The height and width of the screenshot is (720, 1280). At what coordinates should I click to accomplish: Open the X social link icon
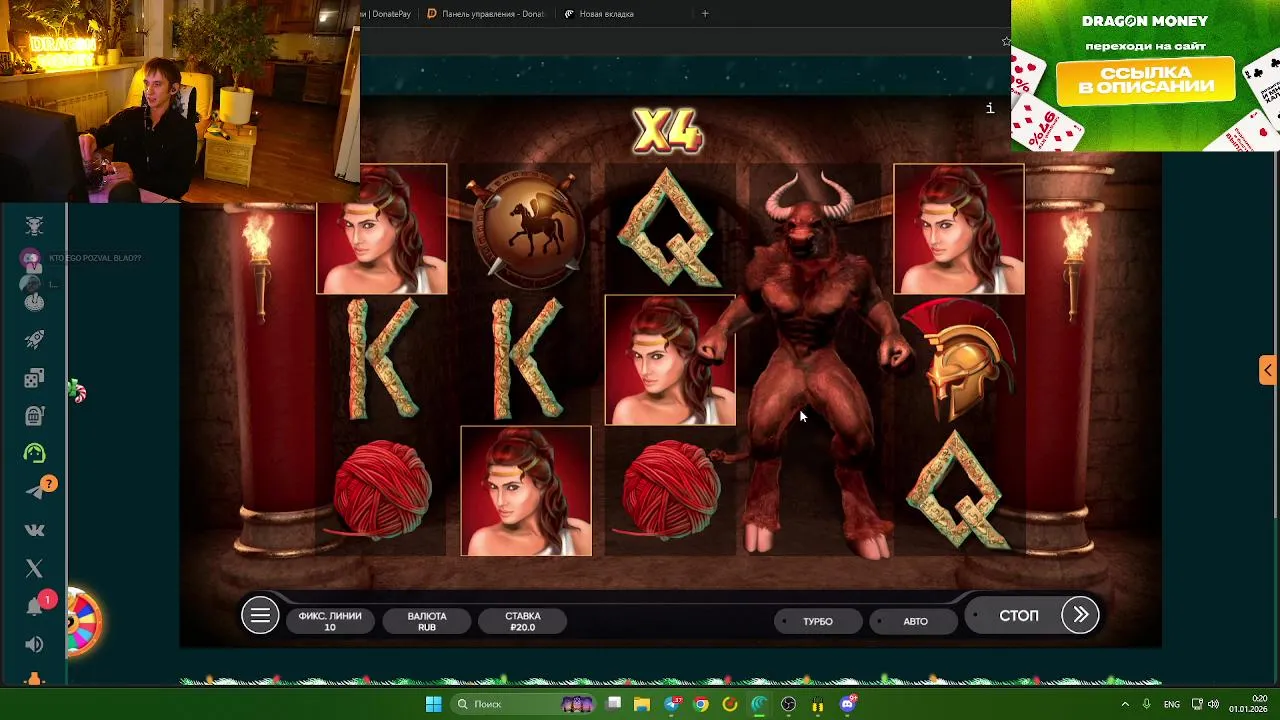point(34,568)
